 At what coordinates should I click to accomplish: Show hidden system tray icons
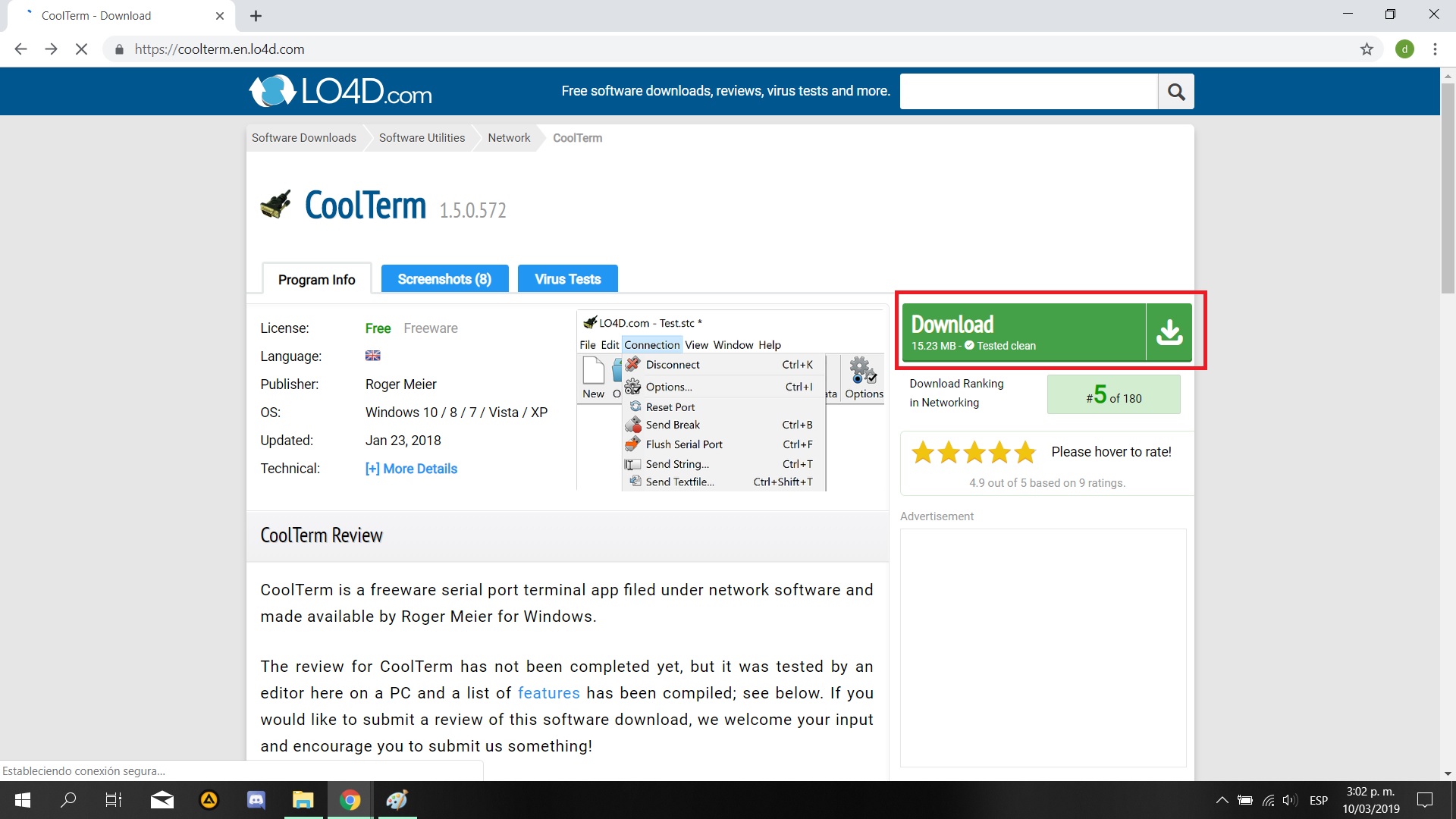[x=1222, y=800]
